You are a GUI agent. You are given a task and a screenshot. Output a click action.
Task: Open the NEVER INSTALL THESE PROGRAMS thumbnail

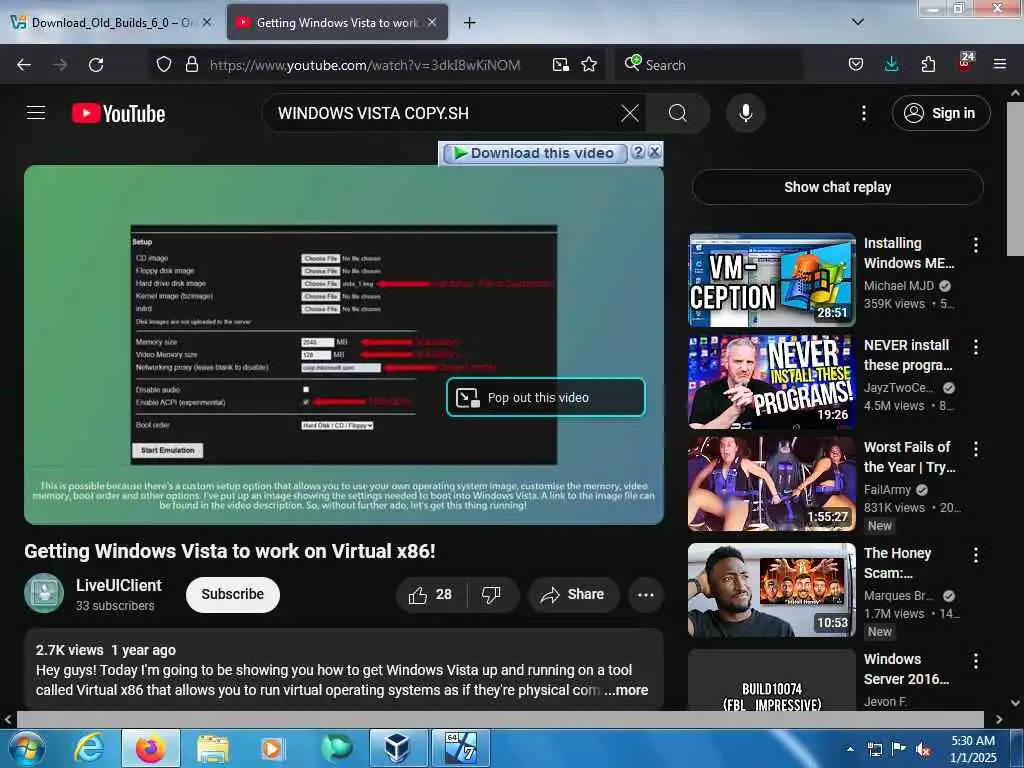[771, 382]
